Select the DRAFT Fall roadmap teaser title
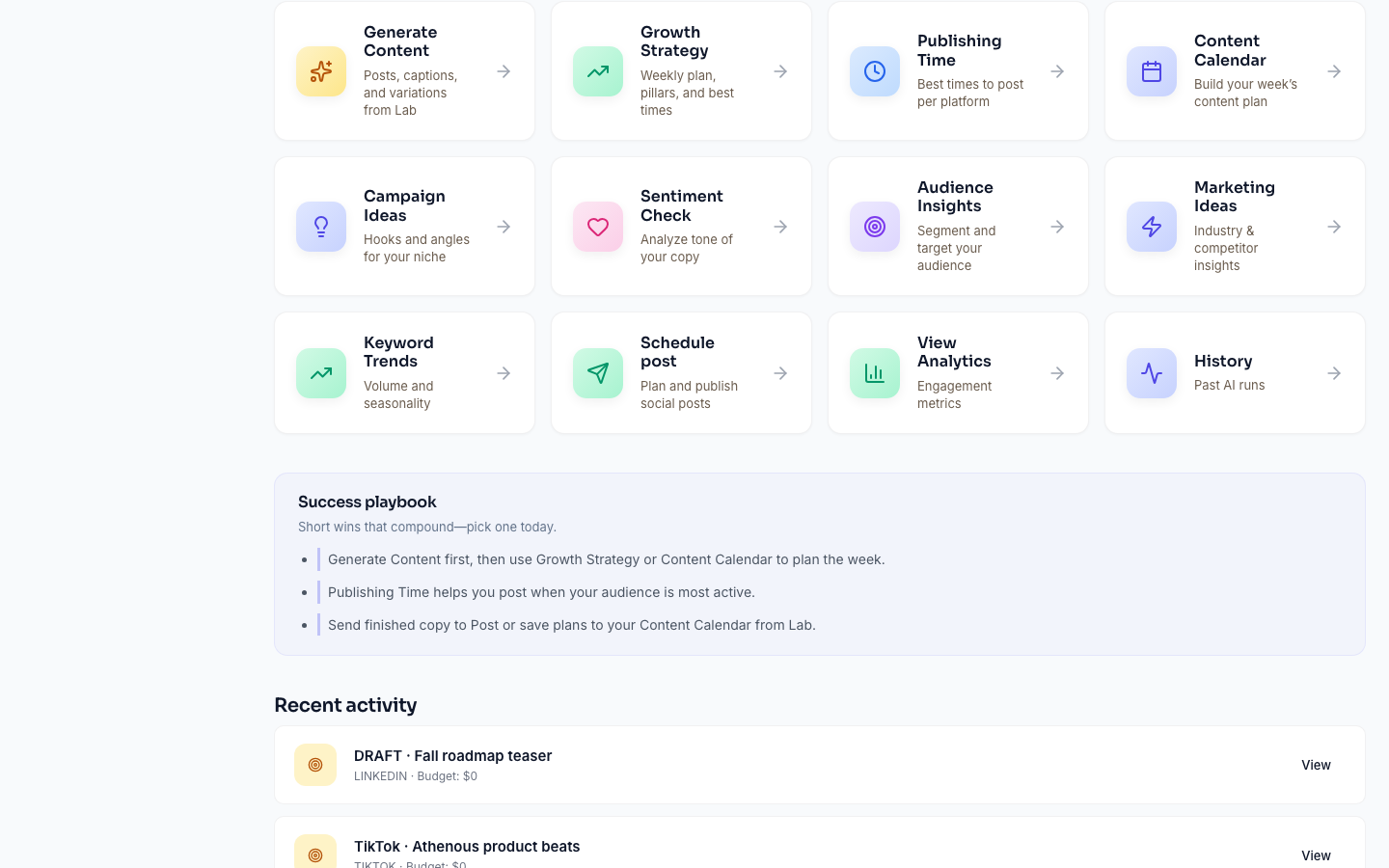Screen dimensions: 1389x868 pos(452,755)
